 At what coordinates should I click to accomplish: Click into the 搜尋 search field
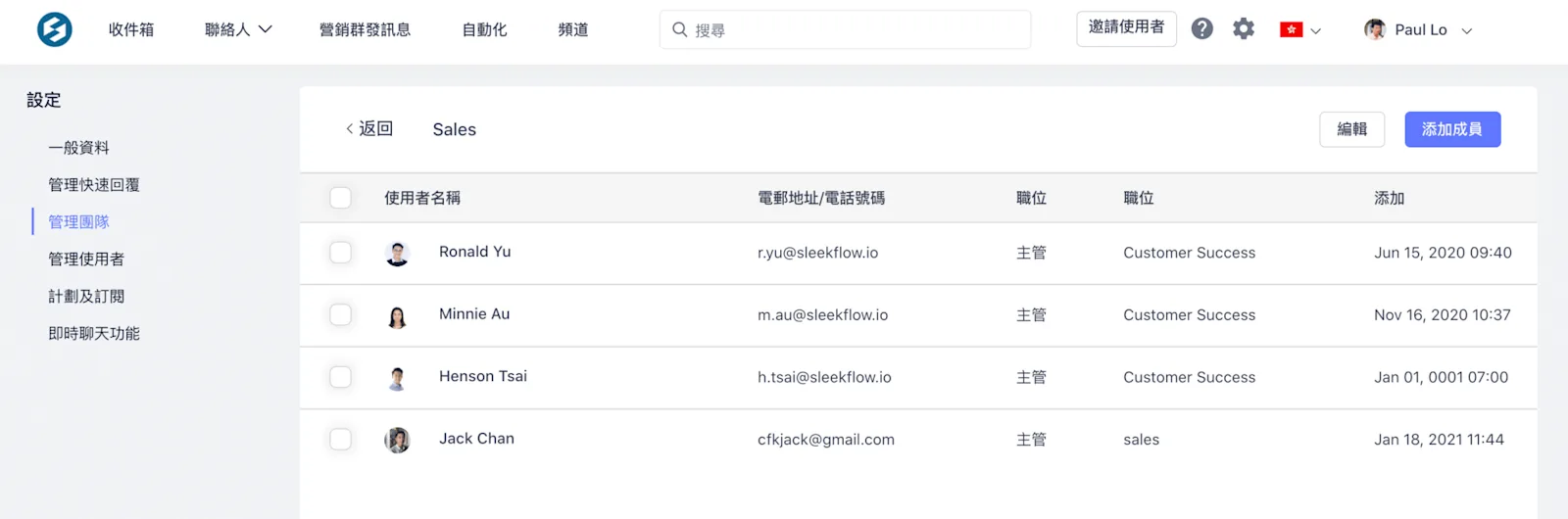click(845, 29)
